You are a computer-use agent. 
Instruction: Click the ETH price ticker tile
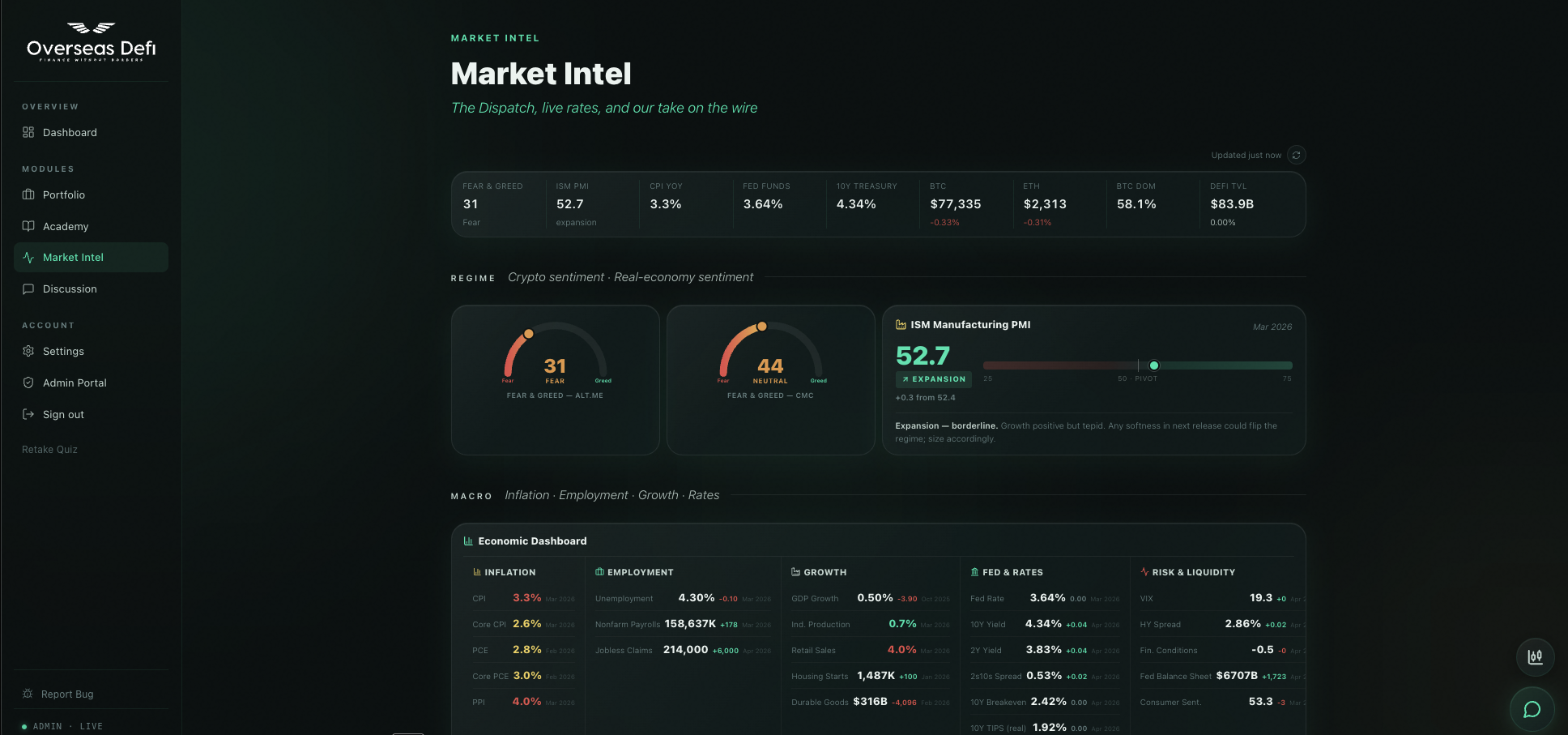[1059, 204]
